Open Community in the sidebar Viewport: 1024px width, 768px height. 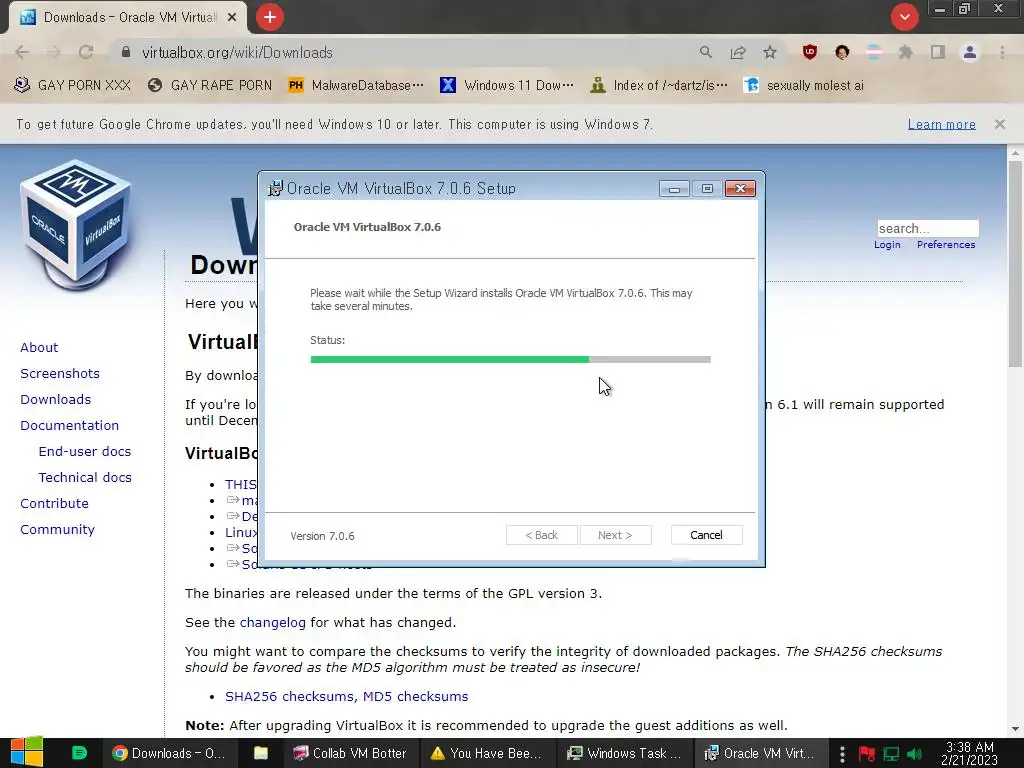coord(57,530)
